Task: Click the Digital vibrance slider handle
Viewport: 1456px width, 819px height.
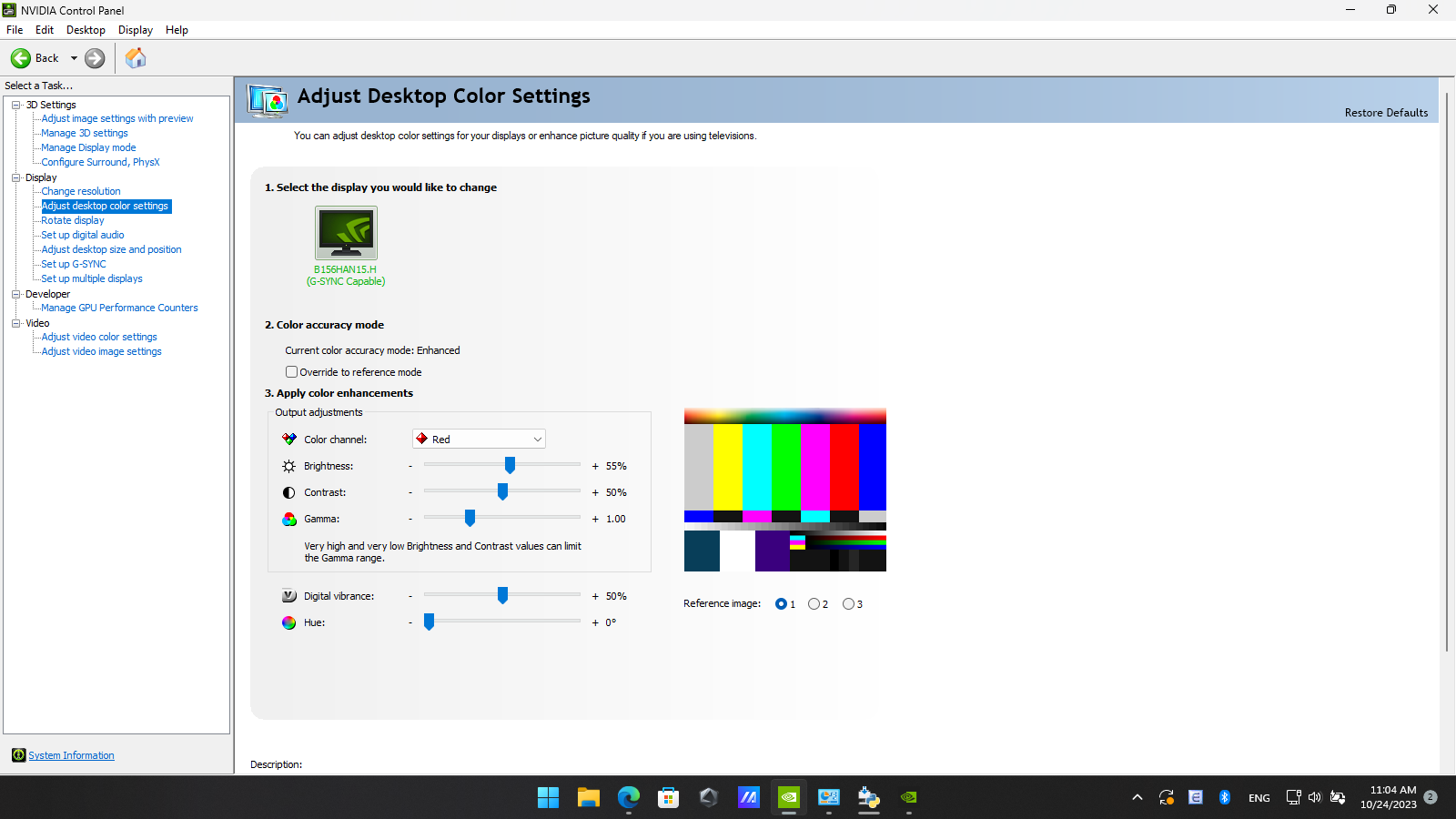Action: point(502,596)
